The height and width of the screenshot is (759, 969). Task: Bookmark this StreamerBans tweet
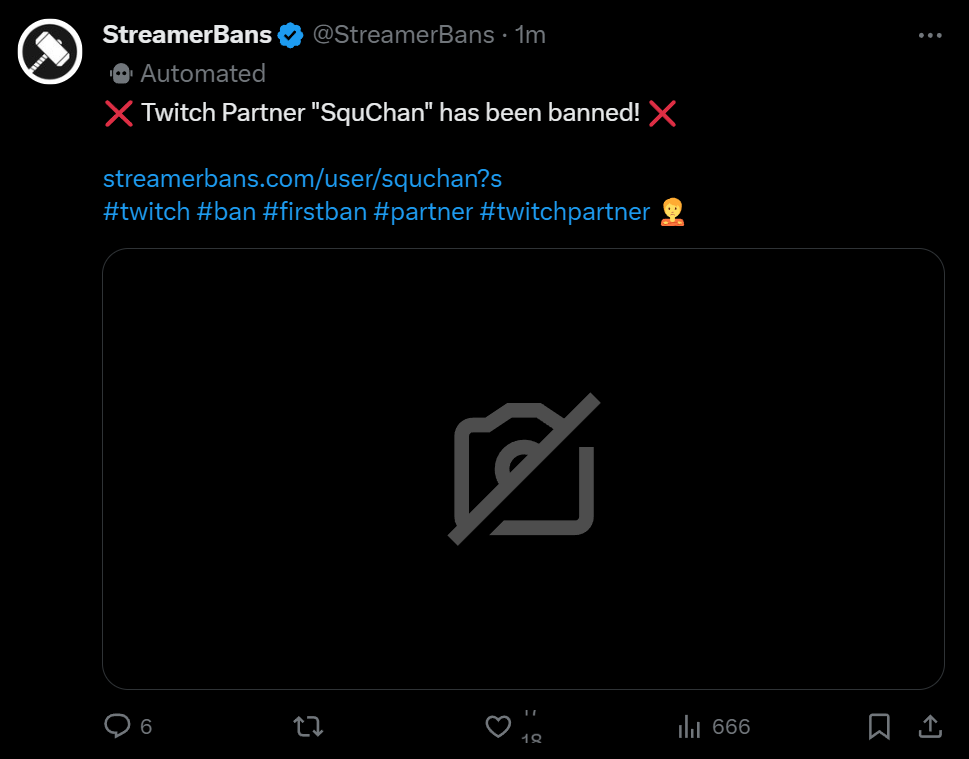(879, 726)
